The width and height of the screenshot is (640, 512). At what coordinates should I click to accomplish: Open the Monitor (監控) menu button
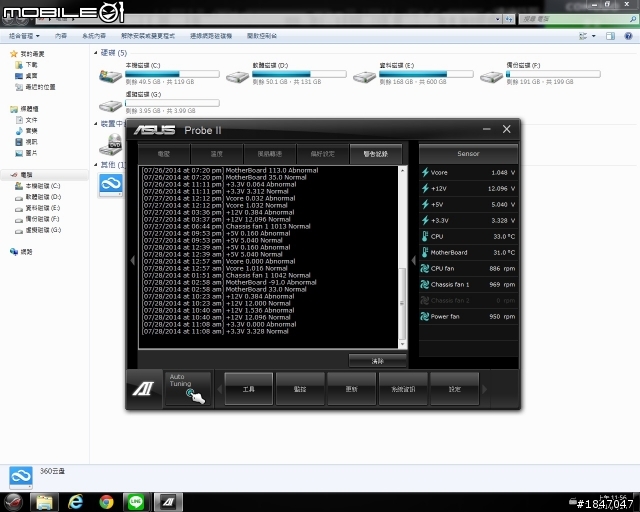[x=300, y=389]
